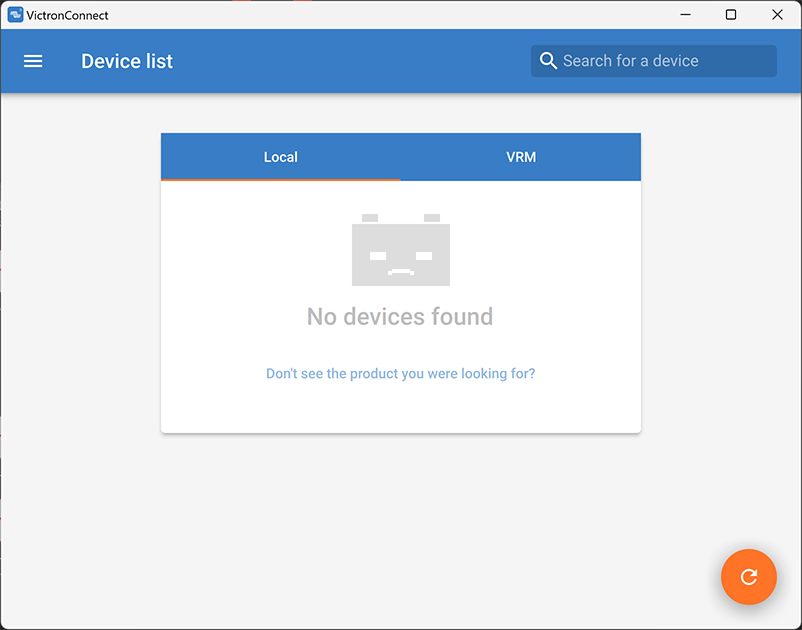The width and height of the screenshot is (802, 630).
Task: Click the "Device list" page title
Action: [127, 61]
